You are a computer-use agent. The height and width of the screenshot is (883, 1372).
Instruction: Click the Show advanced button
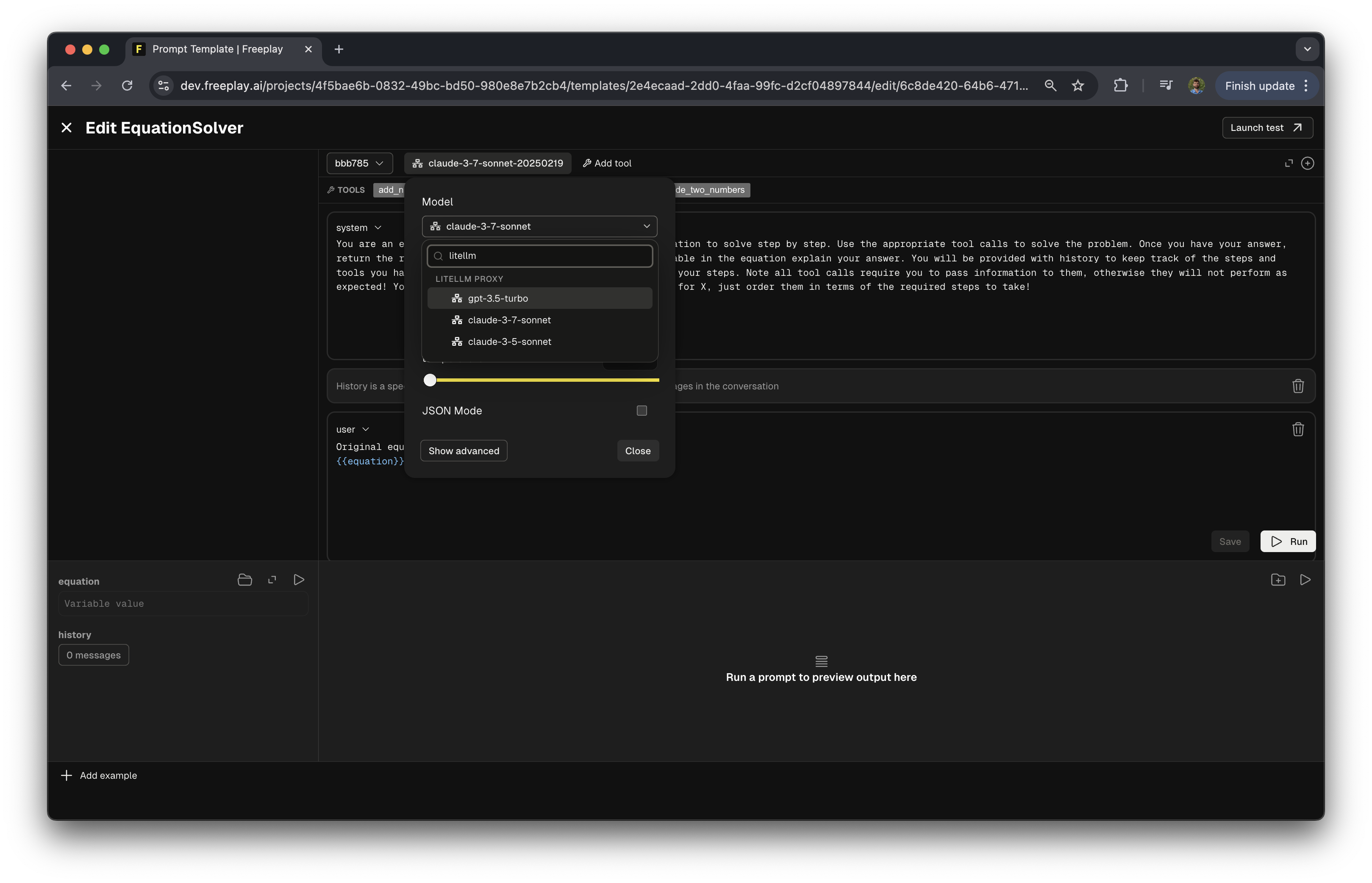coord(463,451)
